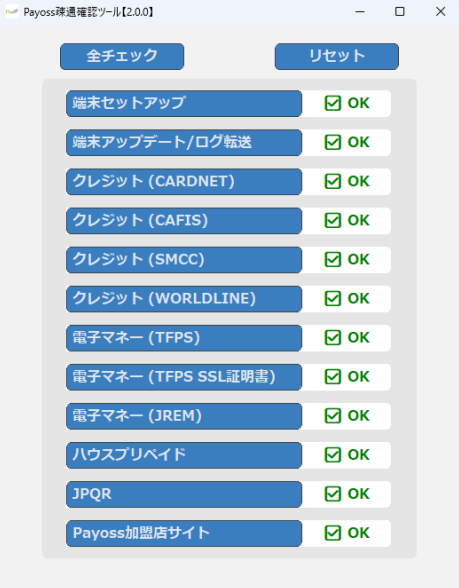Run the 電子マネー (TFPS SSL証明書) check
459x588 pixels.
184,376
